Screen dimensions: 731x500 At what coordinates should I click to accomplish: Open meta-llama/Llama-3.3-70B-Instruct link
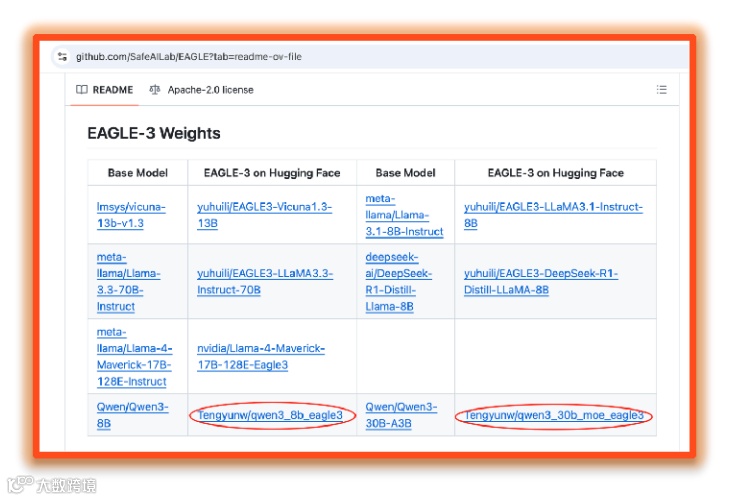point(128,281)
